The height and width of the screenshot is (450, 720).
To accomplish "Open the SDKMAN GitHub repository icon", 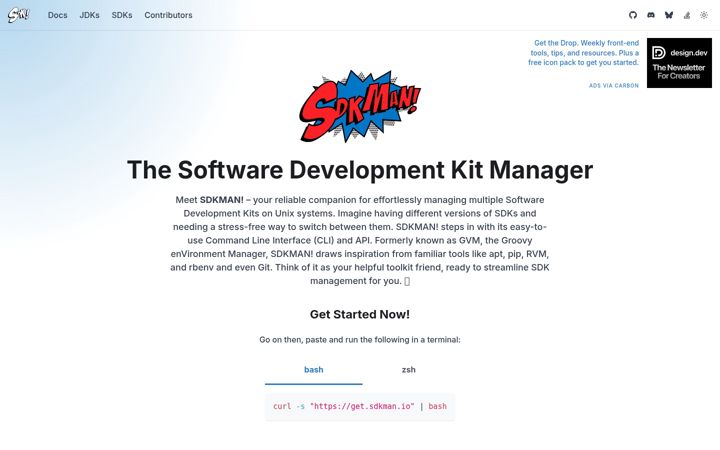I will 633,15.
